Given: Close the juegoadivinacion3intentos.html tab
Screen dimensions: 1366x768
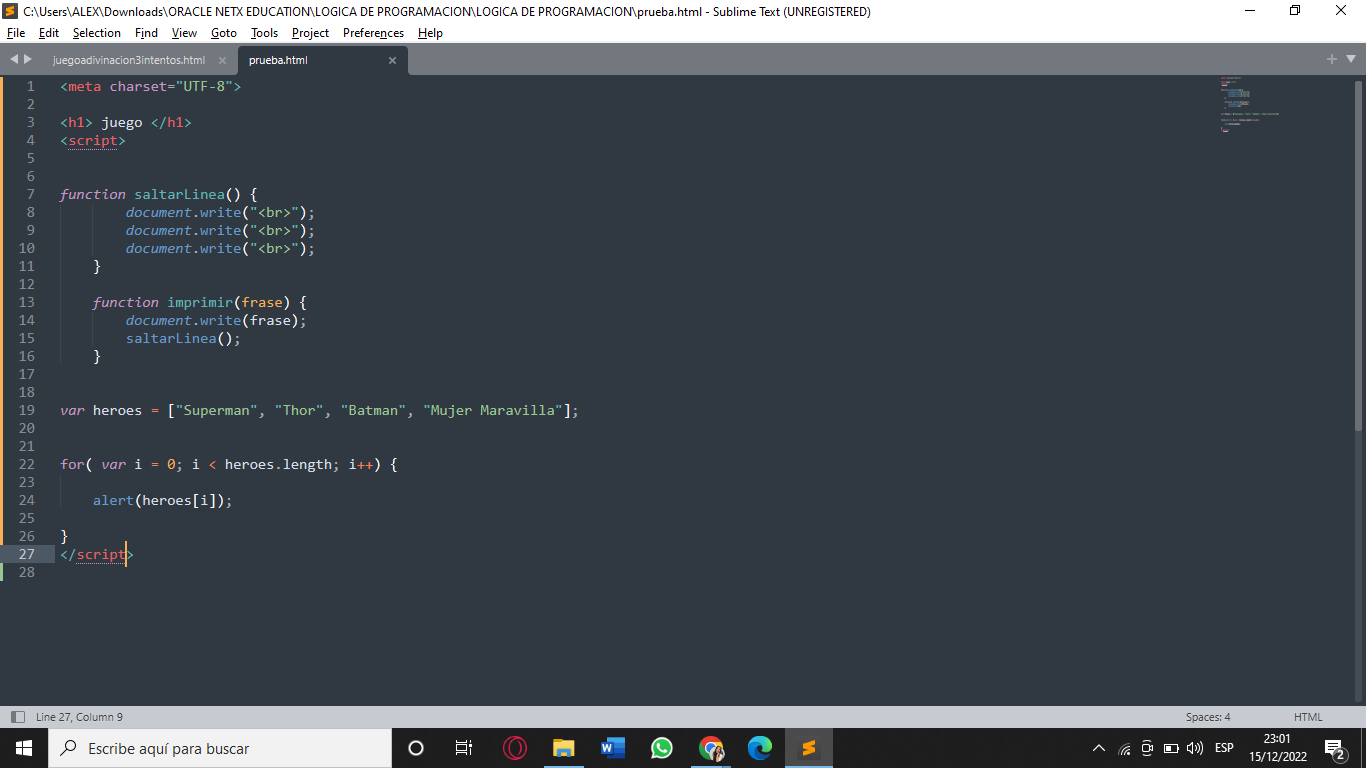Looking at the screenshot, I should coord(222,60).
